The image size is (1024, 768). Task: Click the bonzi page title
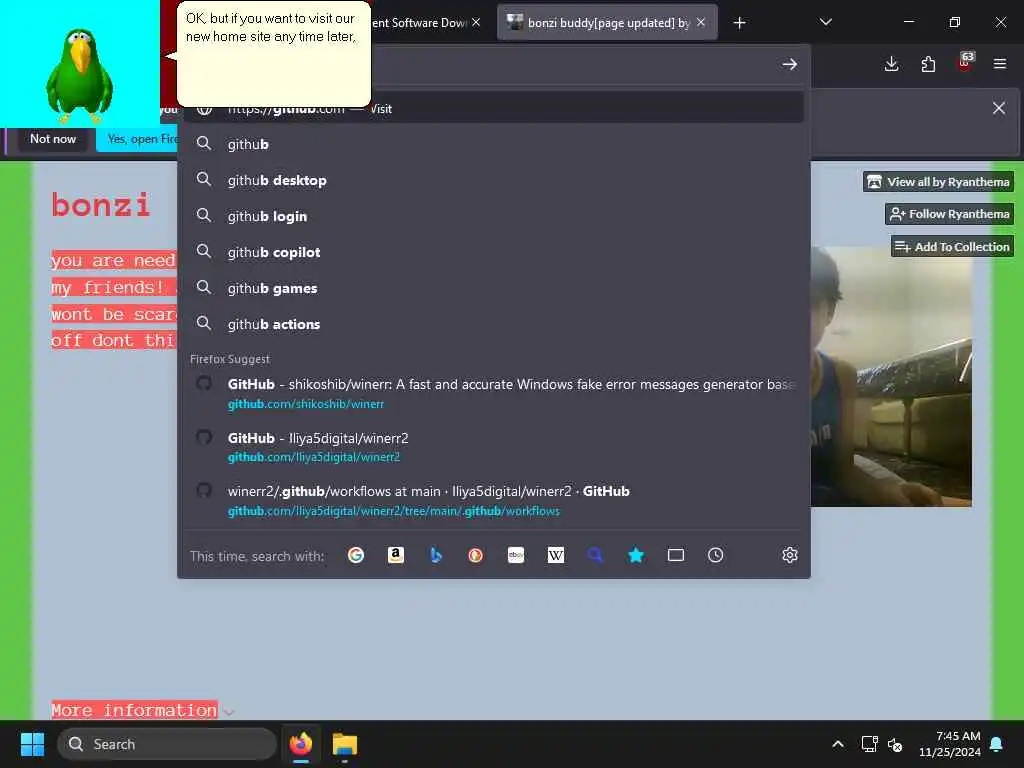click(101, 205)
